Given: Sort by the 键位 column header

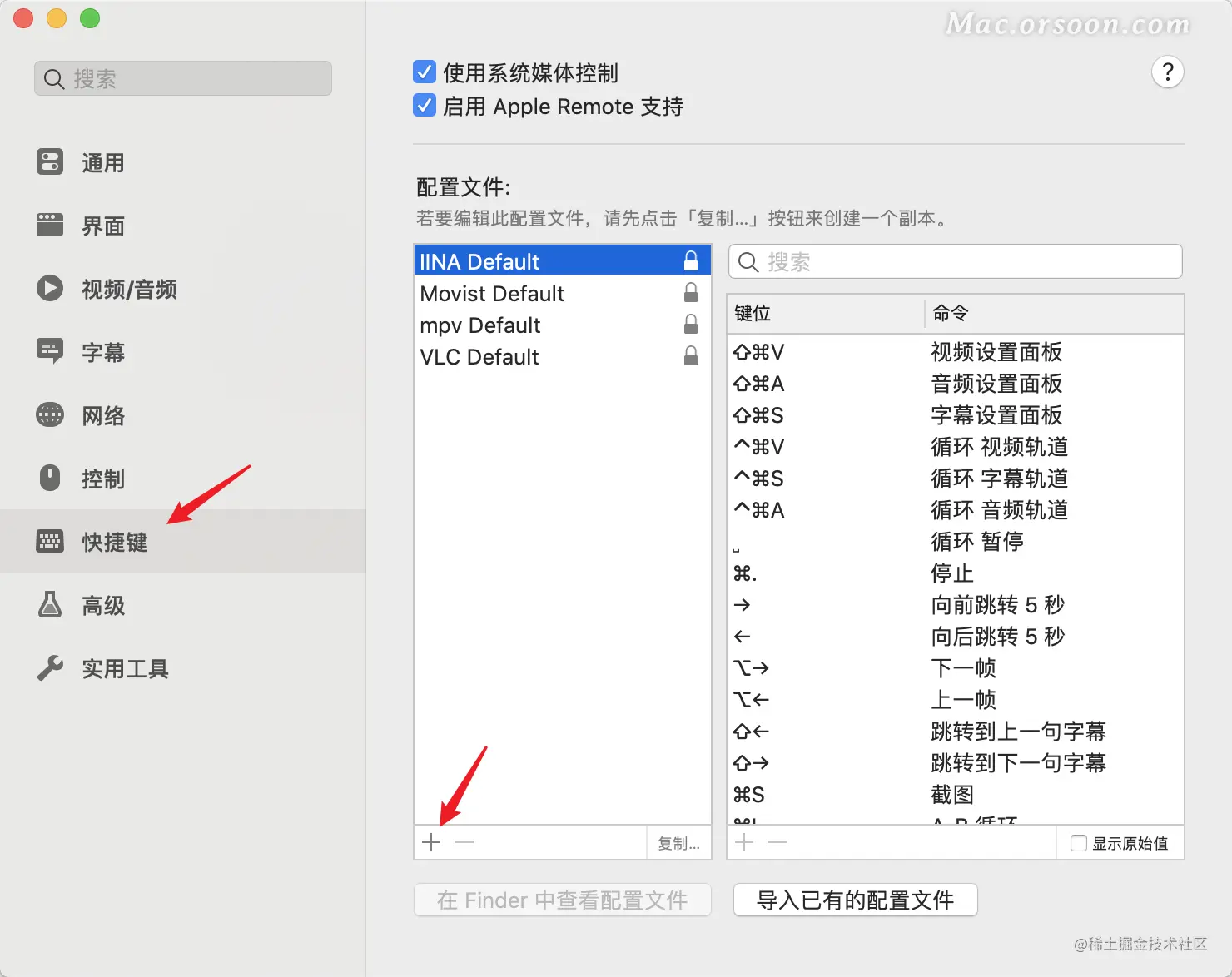Looking at the screenshot, I should pos(826,314).
